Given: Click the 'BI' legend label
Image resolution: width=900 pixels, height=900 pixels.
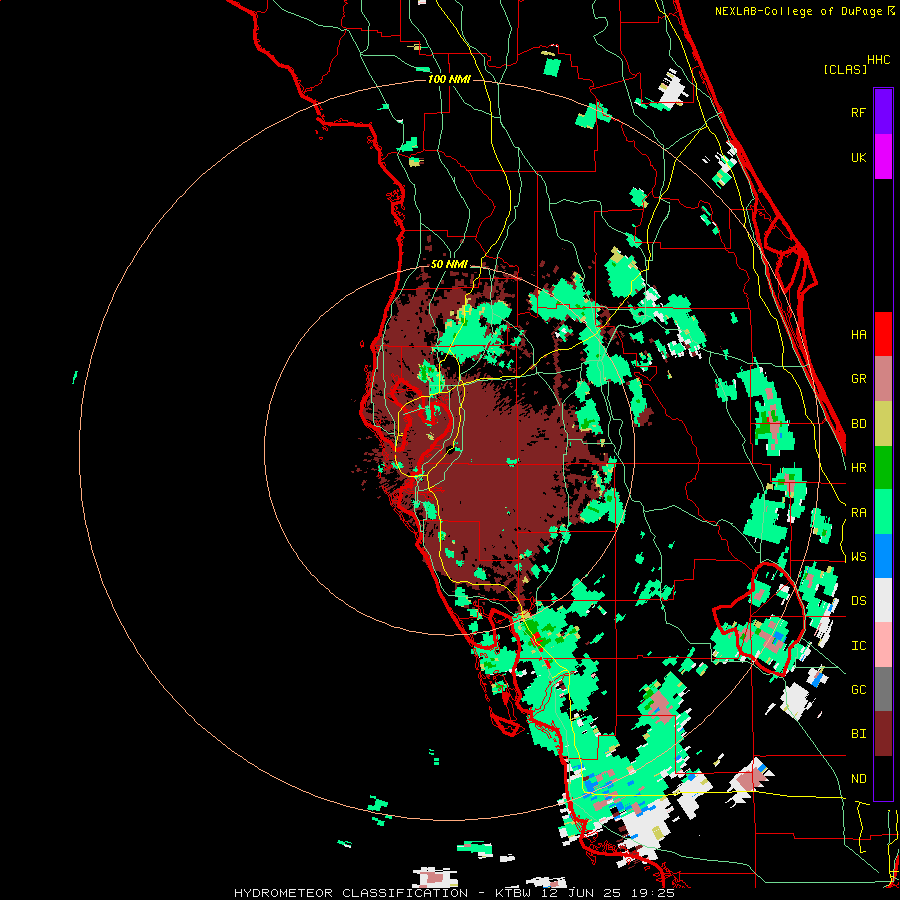Looking at the screenshot, I should [858, 734].
